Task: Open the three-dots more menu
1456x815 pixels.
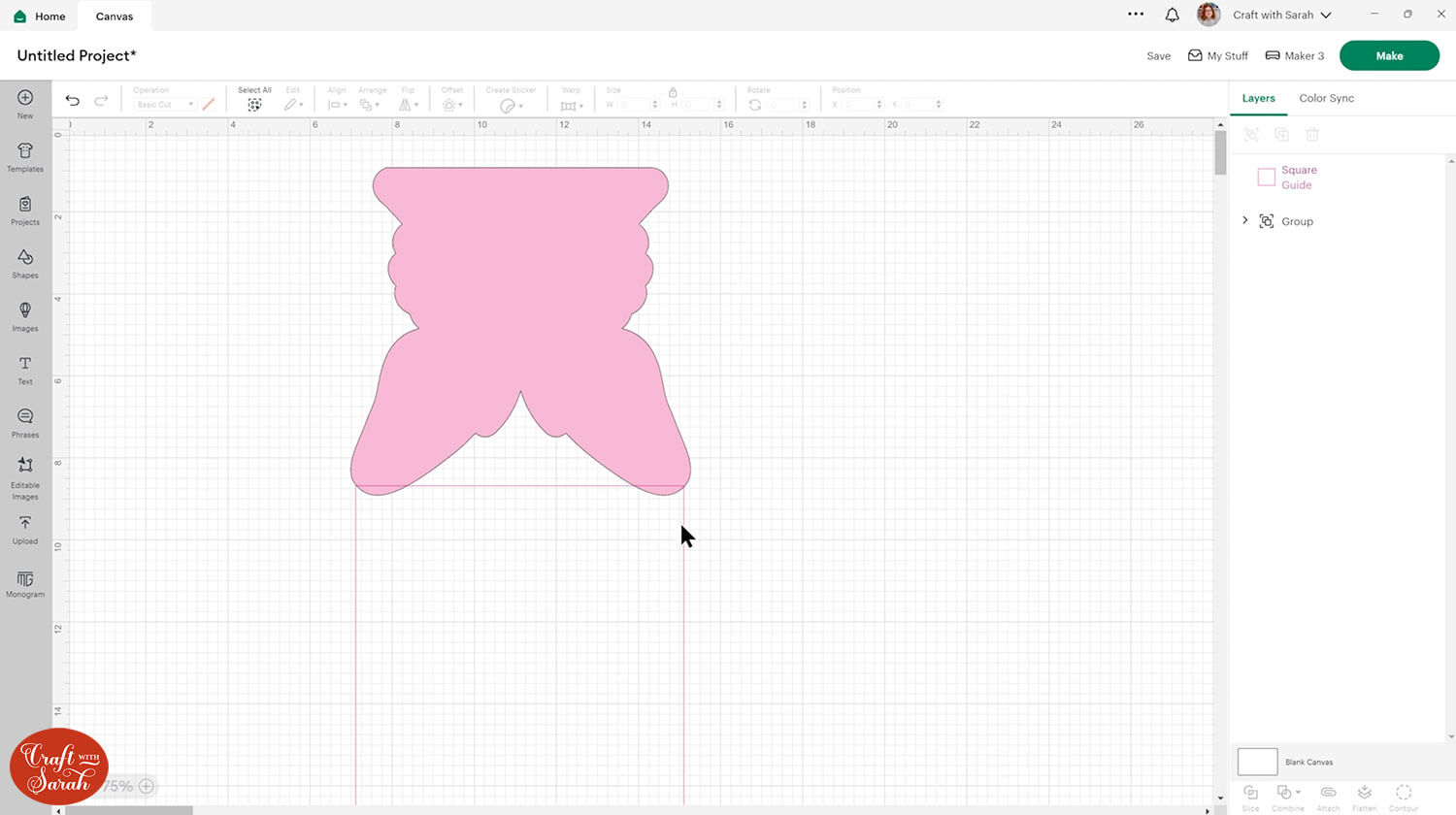Action: click(1136, 15)
